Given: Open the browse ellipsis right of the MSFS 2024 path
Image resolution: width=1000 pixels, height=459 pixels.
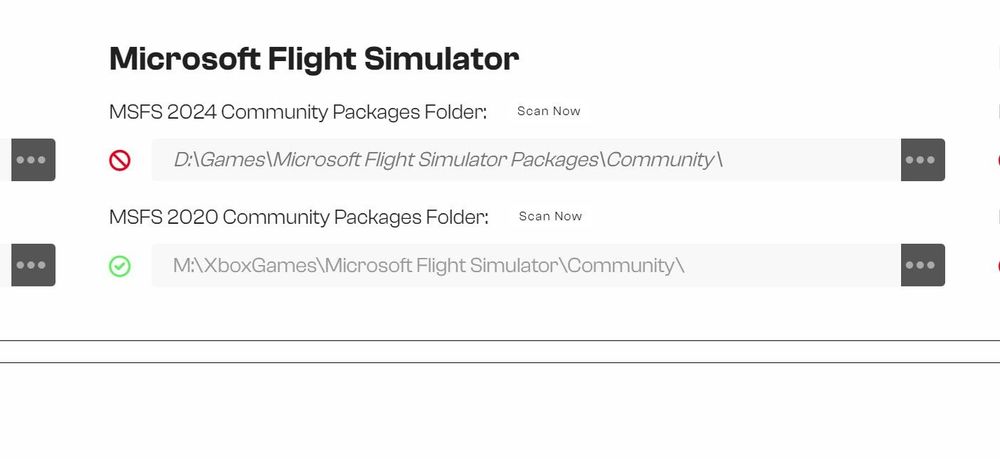Looking at the screenshot, I should (922, 160).
